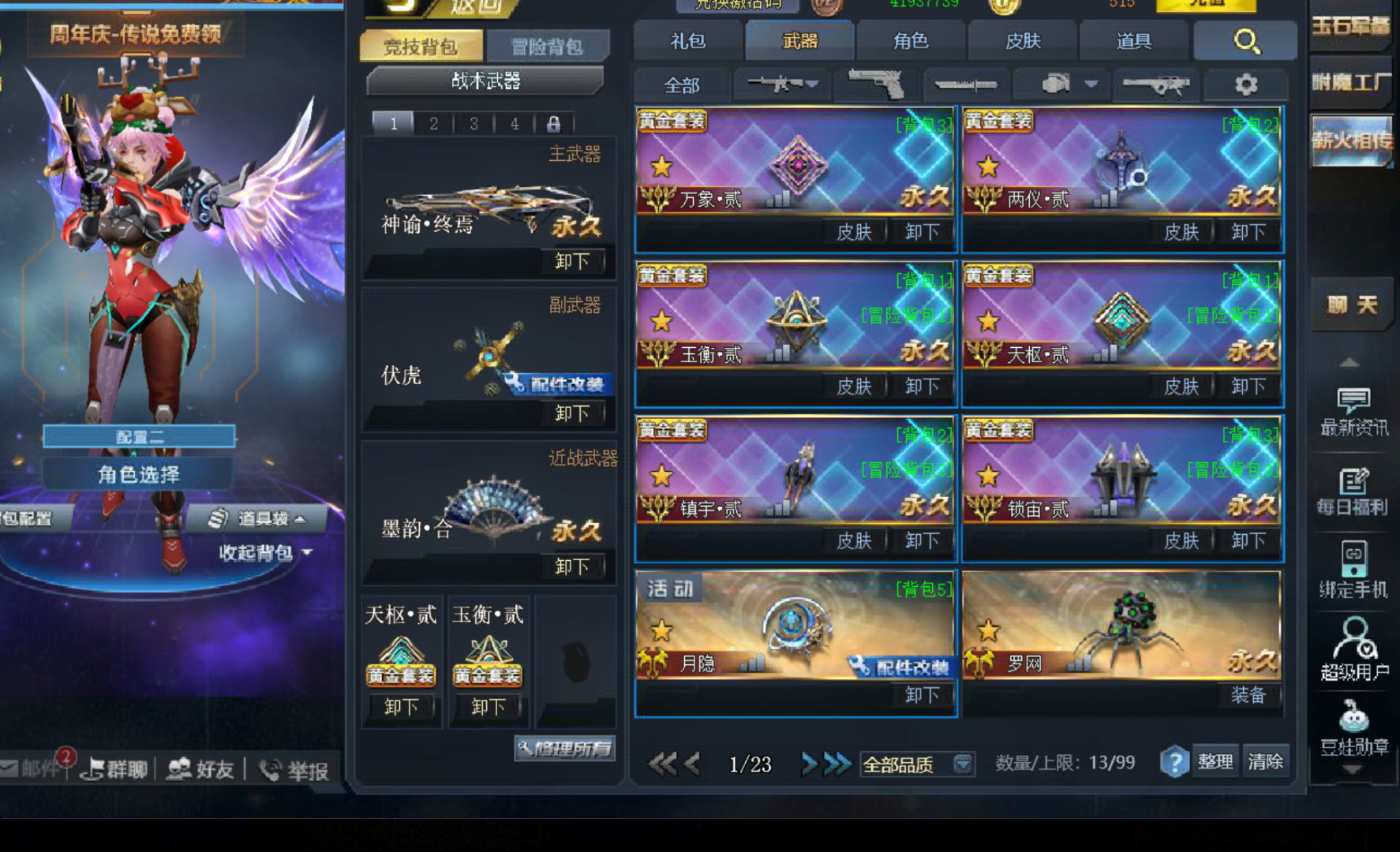Click the help question mark icon
This screenshot has height=852, width=1400.
click(x=1174, y=762)
